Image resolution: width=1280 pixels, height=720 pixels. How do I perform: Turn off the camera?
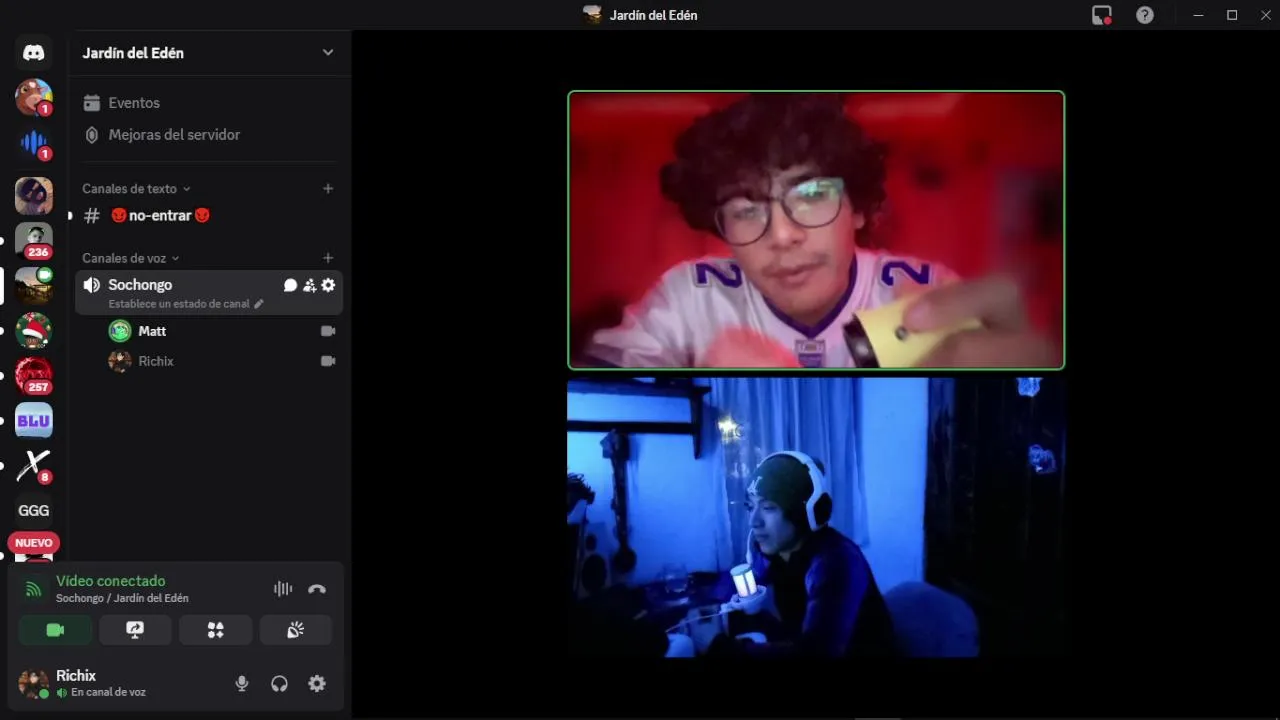coord(55,630)
